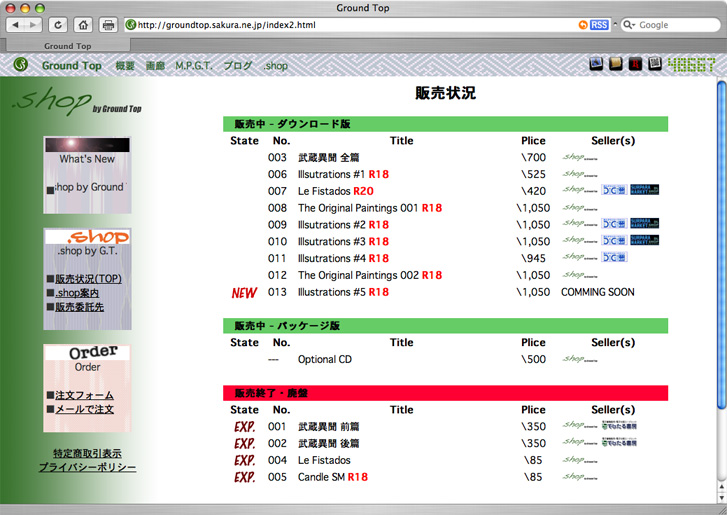Click the COMMING SOON text for item 013

(x=598, y=292)
